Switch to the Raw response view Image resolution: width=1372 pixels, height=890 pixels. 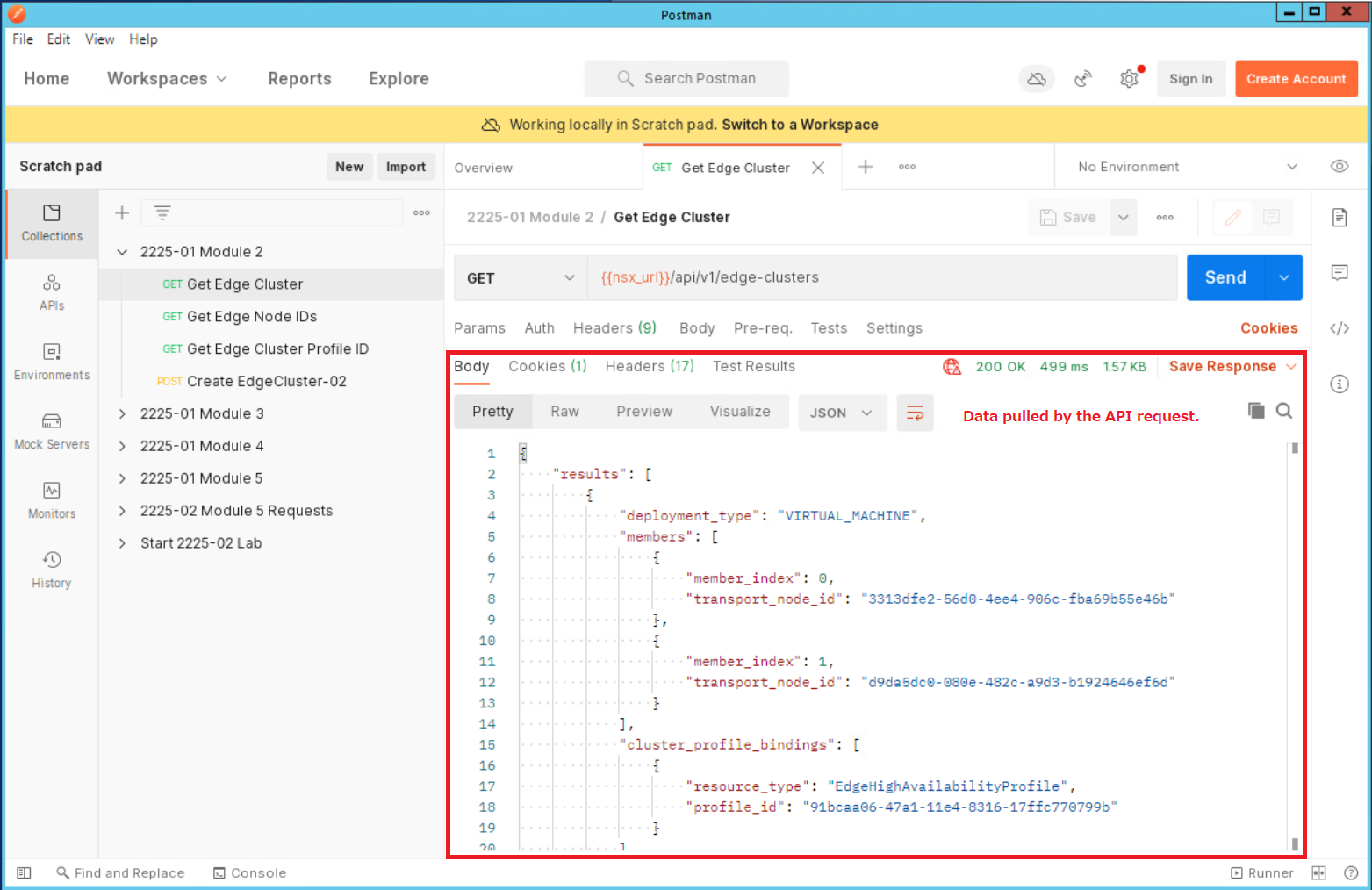(x=564, y=411)
